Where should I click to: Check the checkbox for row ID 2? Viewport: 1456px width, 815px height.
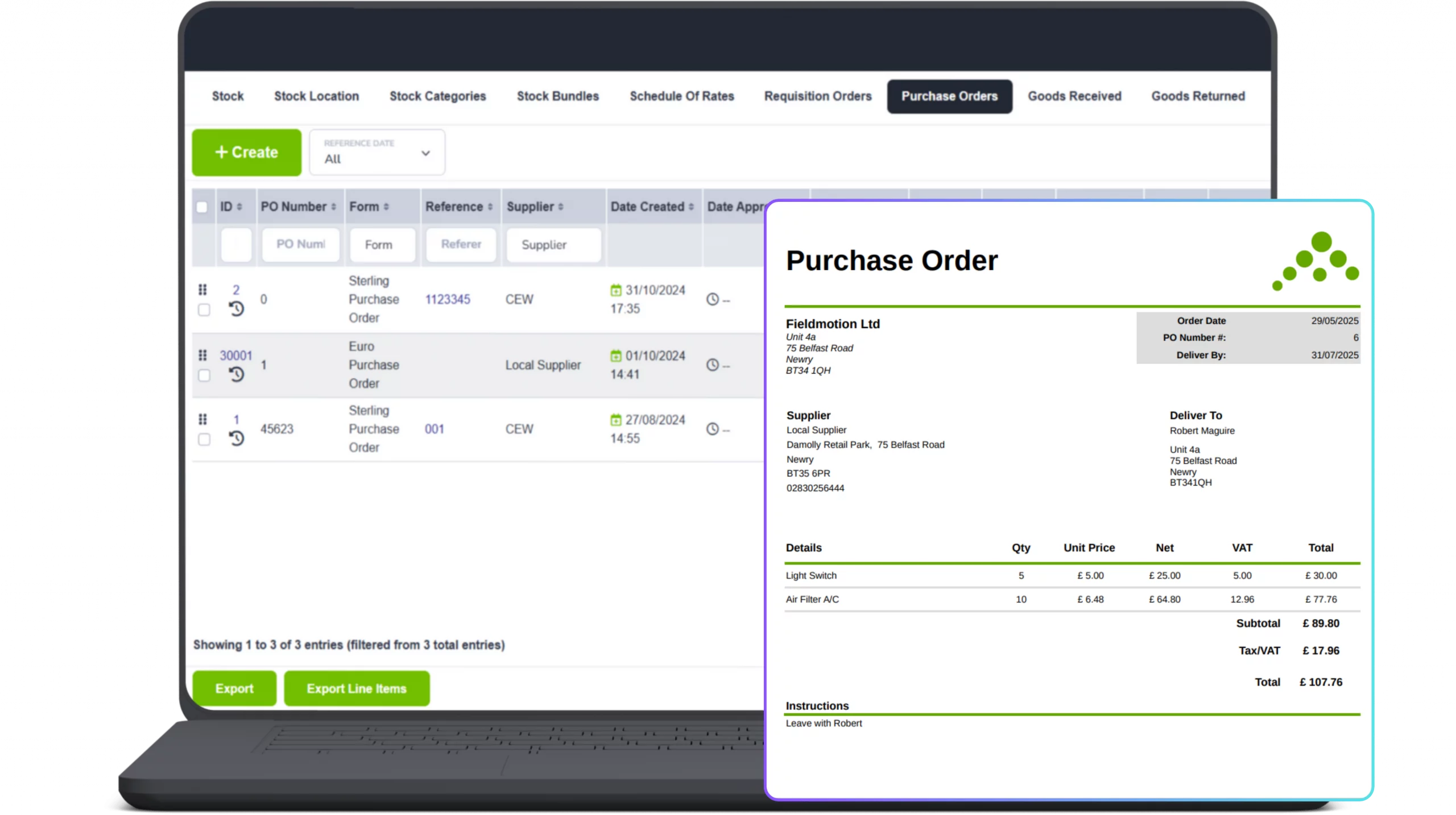click(x=203, y=311)
